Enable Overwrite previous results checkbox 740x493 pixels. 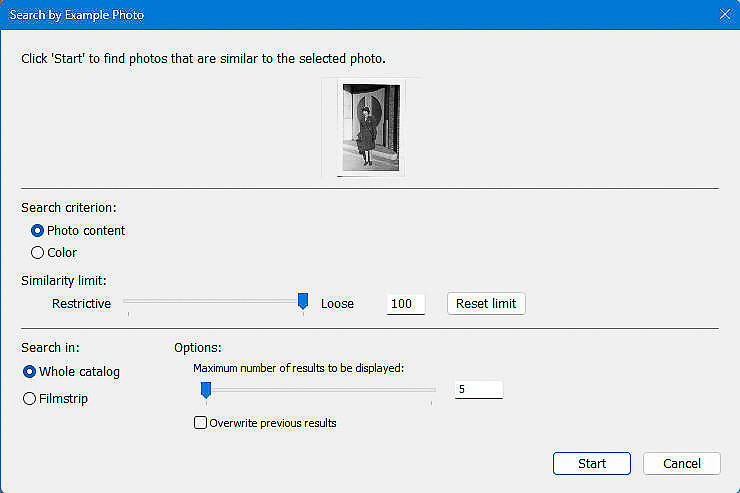[200, 422]
